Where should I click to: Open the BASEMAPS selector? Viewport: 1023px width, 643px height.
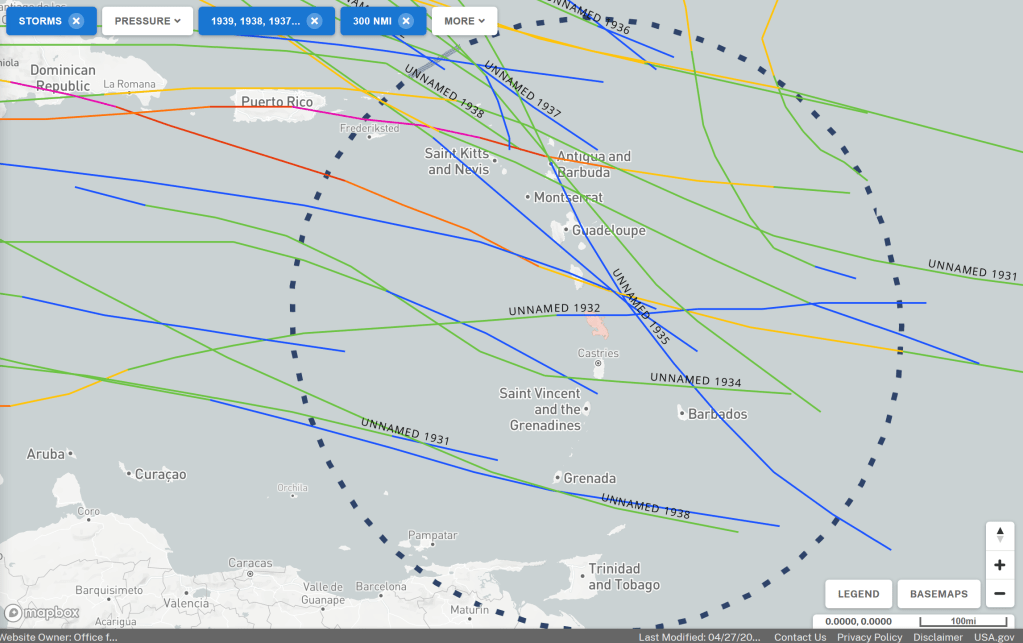click(x=938, y=594)
